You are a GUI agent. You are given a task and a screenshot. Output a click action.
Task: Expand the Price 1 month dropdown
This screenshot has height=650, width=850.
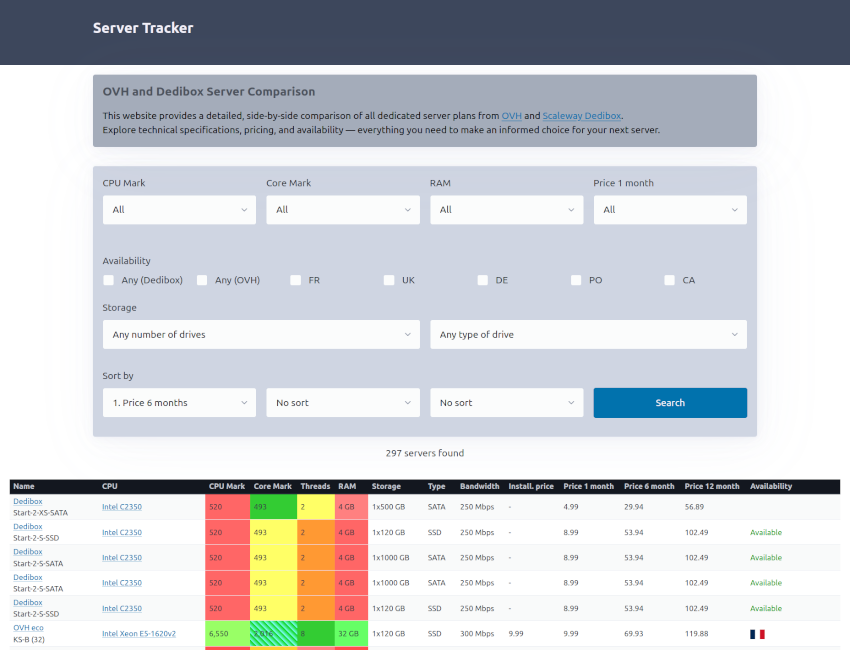(669, 210)
